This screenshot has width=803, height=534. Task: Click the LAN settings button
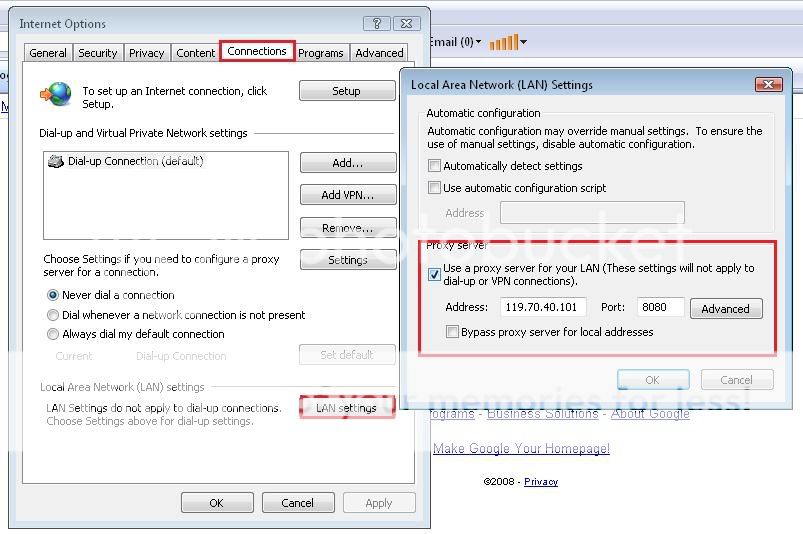346,408
